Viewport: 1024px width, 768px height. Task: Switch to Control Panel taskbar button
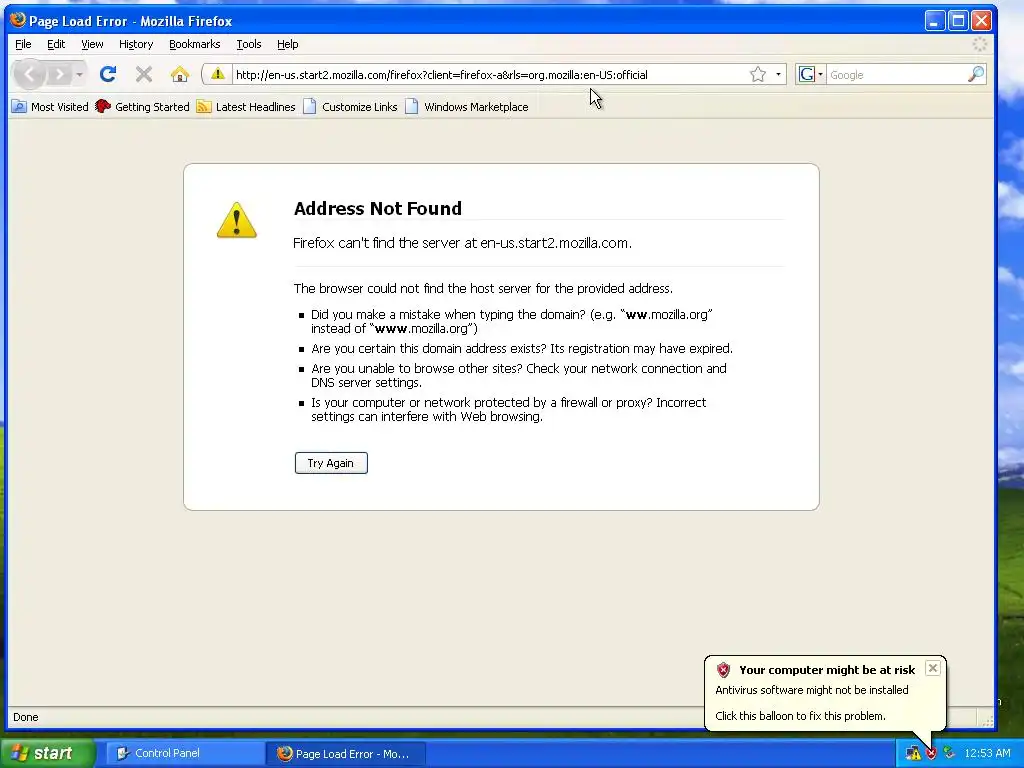(x=185, y=753)
